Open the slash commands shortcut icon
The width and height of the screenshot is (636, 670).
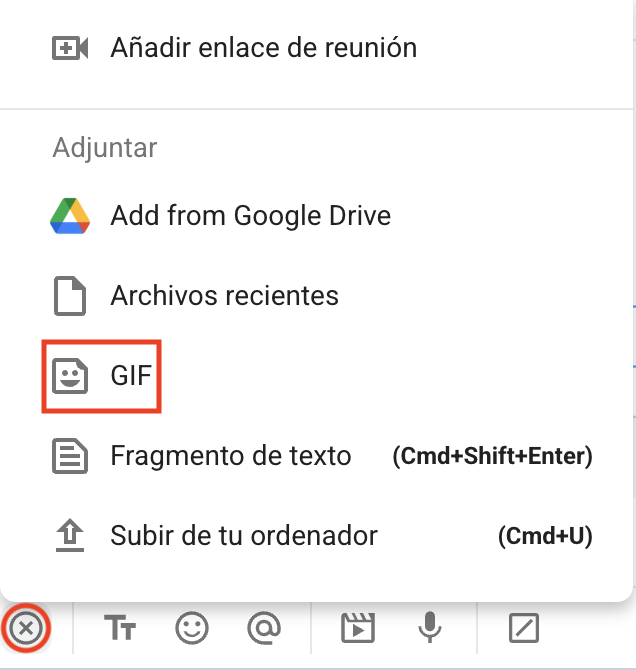(524, 628)
